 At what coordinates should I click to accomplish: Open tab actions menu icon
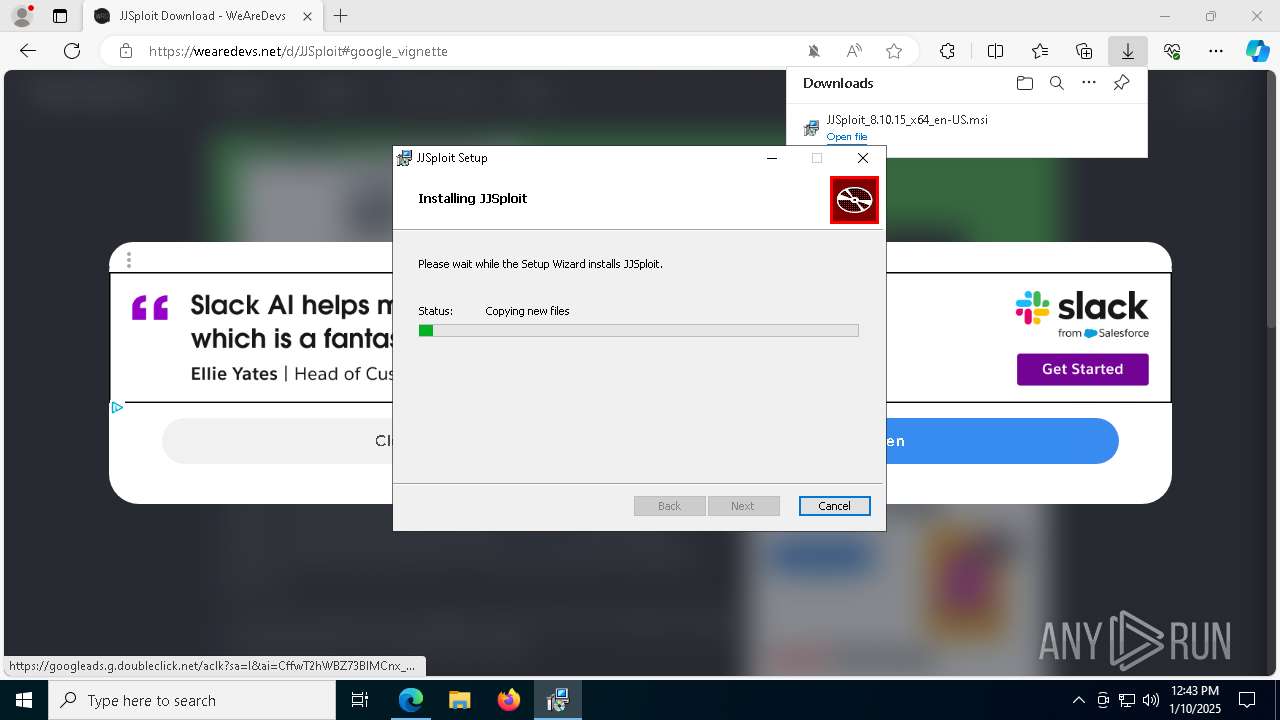coord(60,16)
